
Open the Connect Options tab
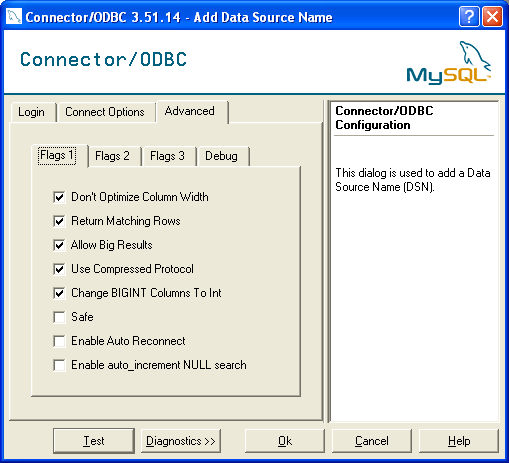(x=105, y=112)
